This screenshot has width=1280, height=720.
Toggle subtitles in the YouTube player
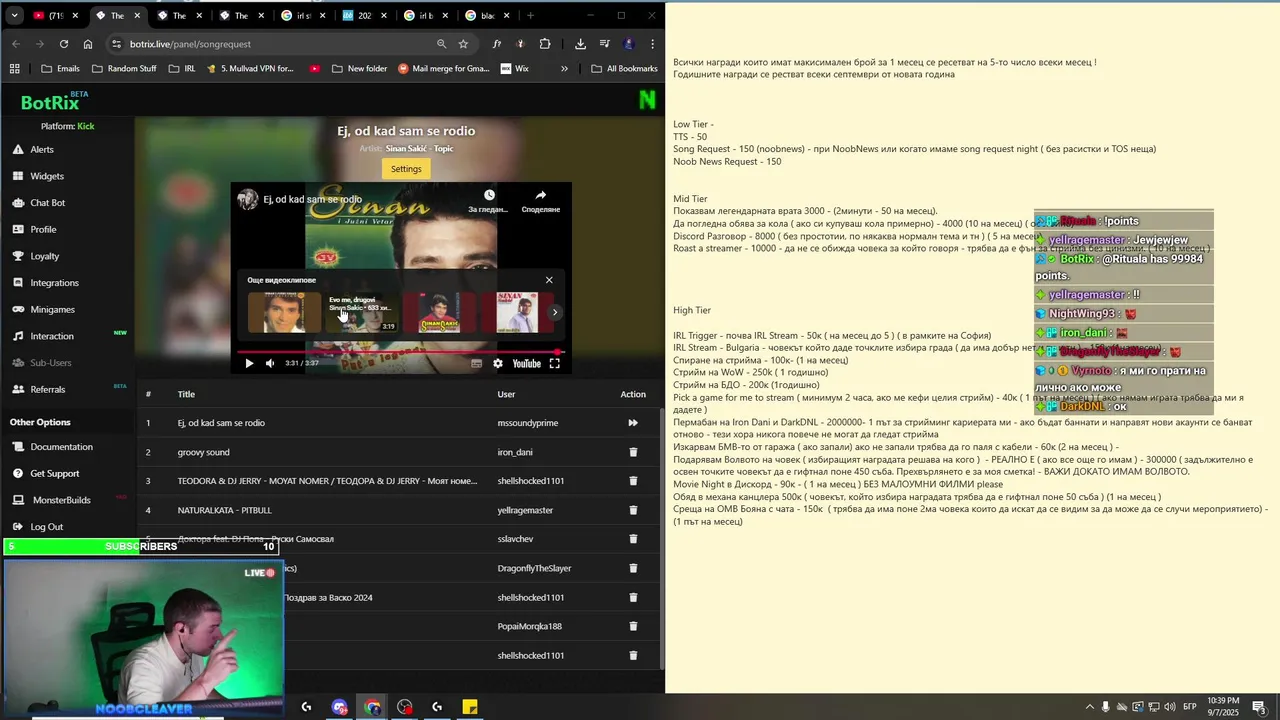click(x=476, y=363)
